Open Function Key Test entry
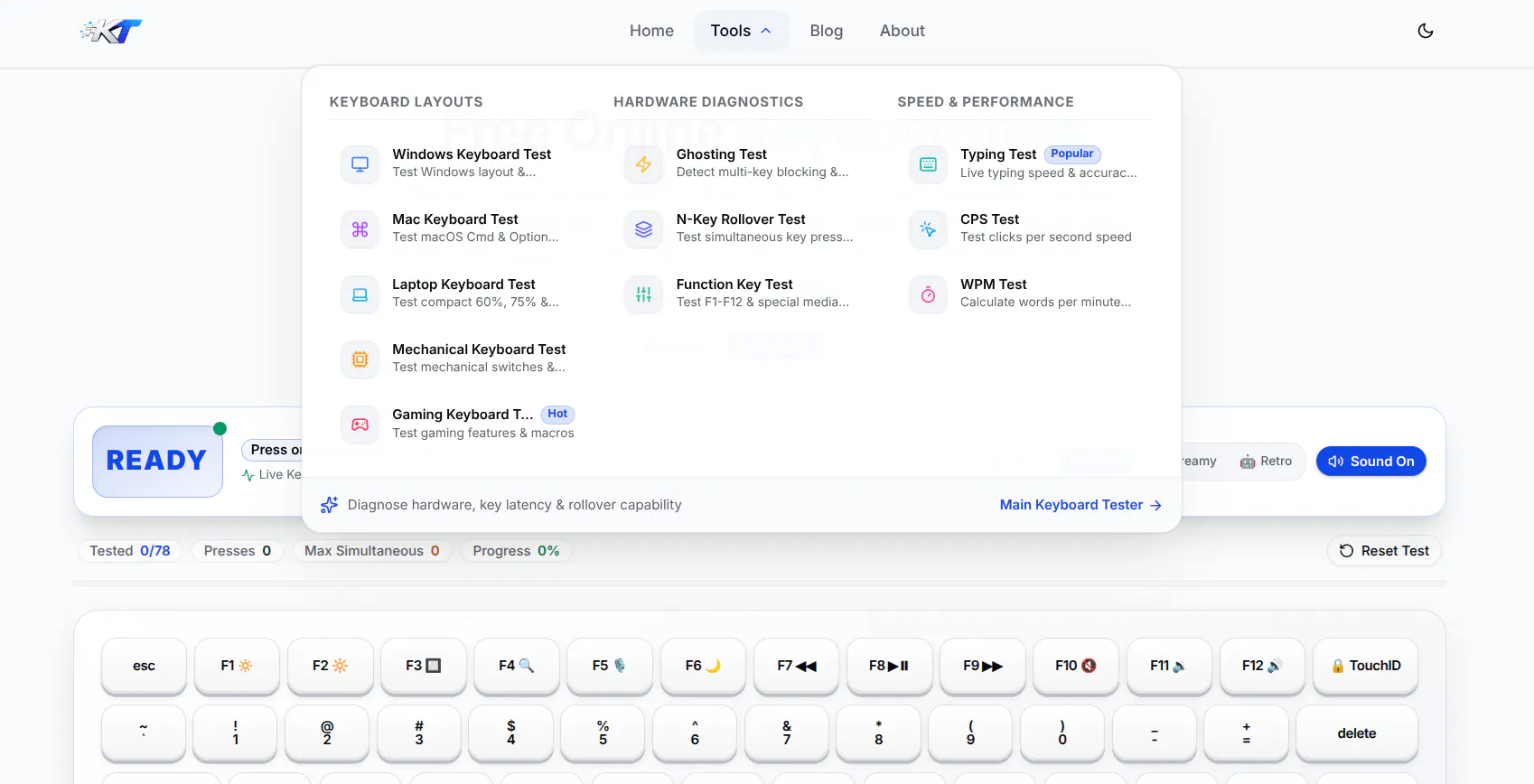 click(742, 294)
